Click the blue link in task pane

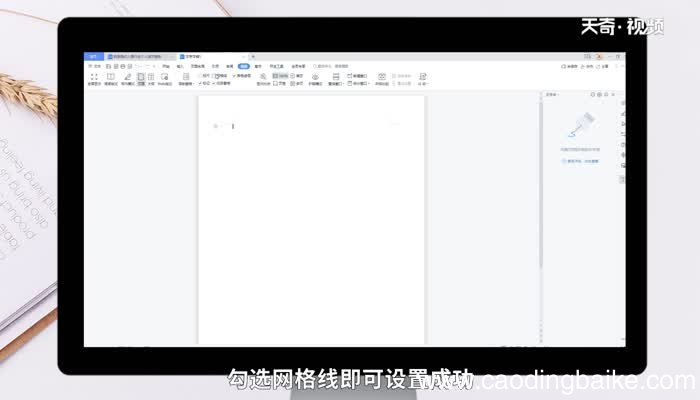[580, 161]
